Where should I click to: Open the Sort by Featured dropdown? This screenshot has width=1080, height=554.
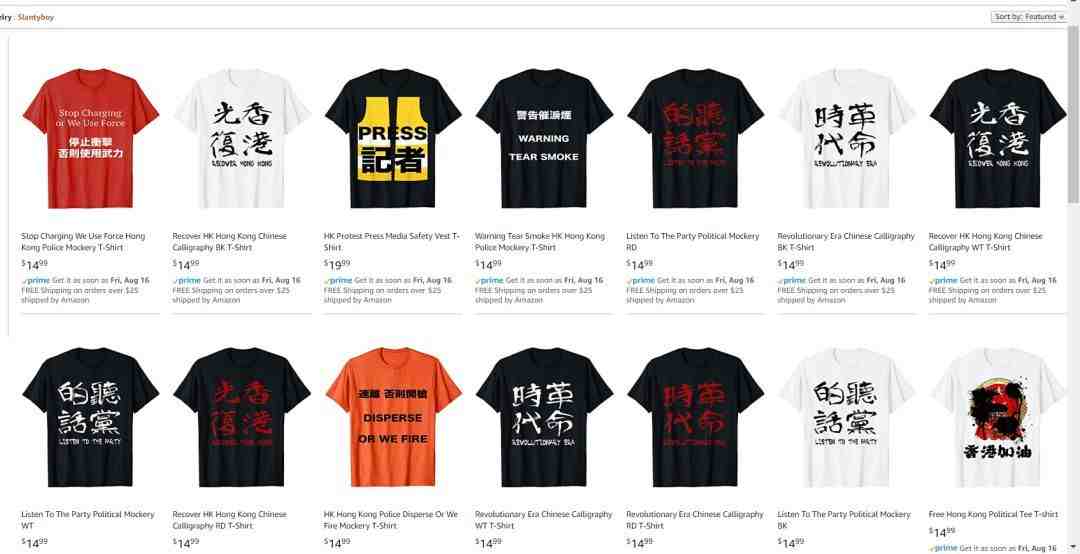point(1029,17)
